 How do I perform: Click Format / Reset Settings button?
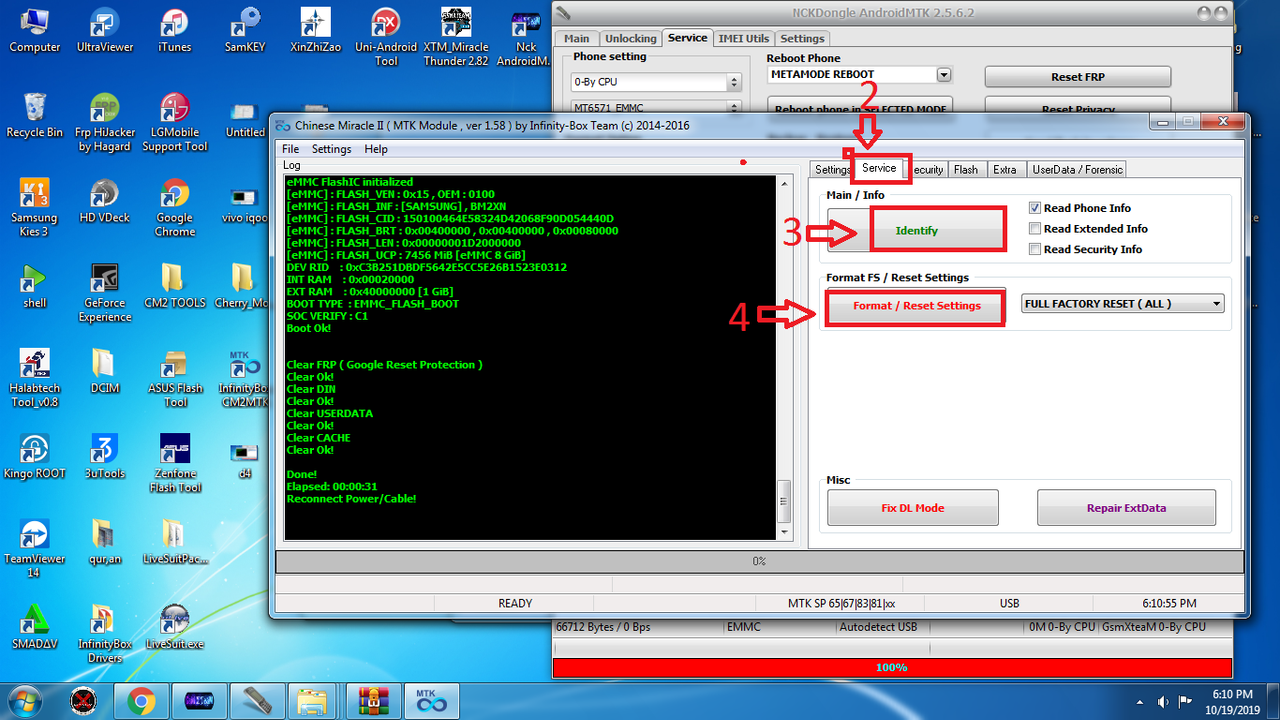coord(916,306)
